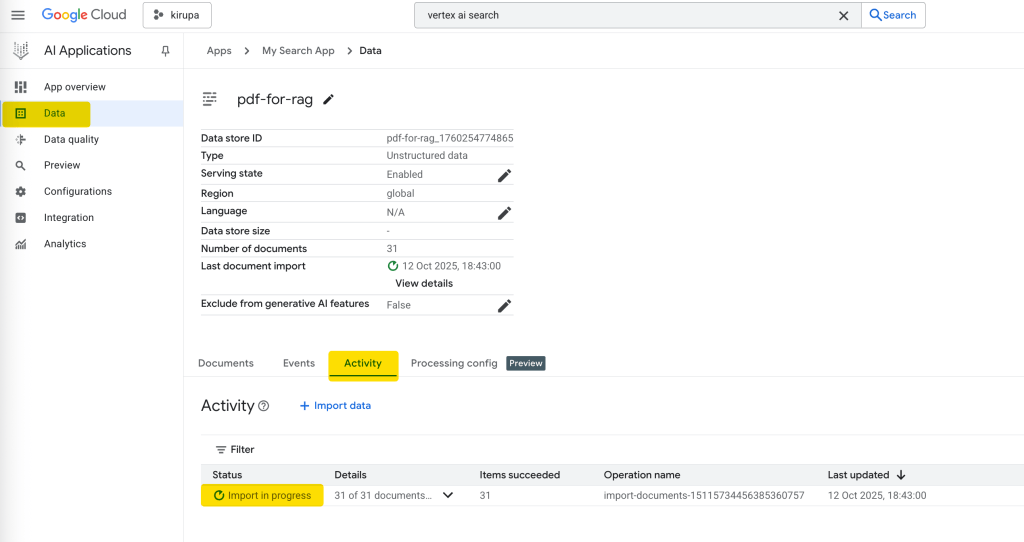Edit the pdf-for-rag data store name
The image size is (1024, 542).
pos(329,99)
